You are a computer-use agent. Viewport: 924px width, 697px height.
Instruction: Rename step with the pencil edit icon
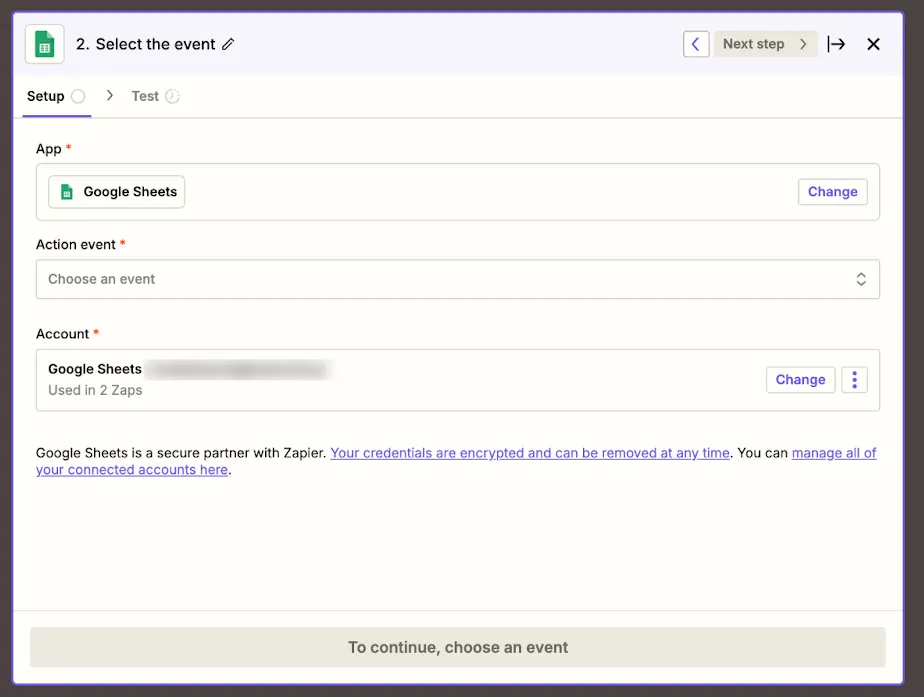click(228, 44)
